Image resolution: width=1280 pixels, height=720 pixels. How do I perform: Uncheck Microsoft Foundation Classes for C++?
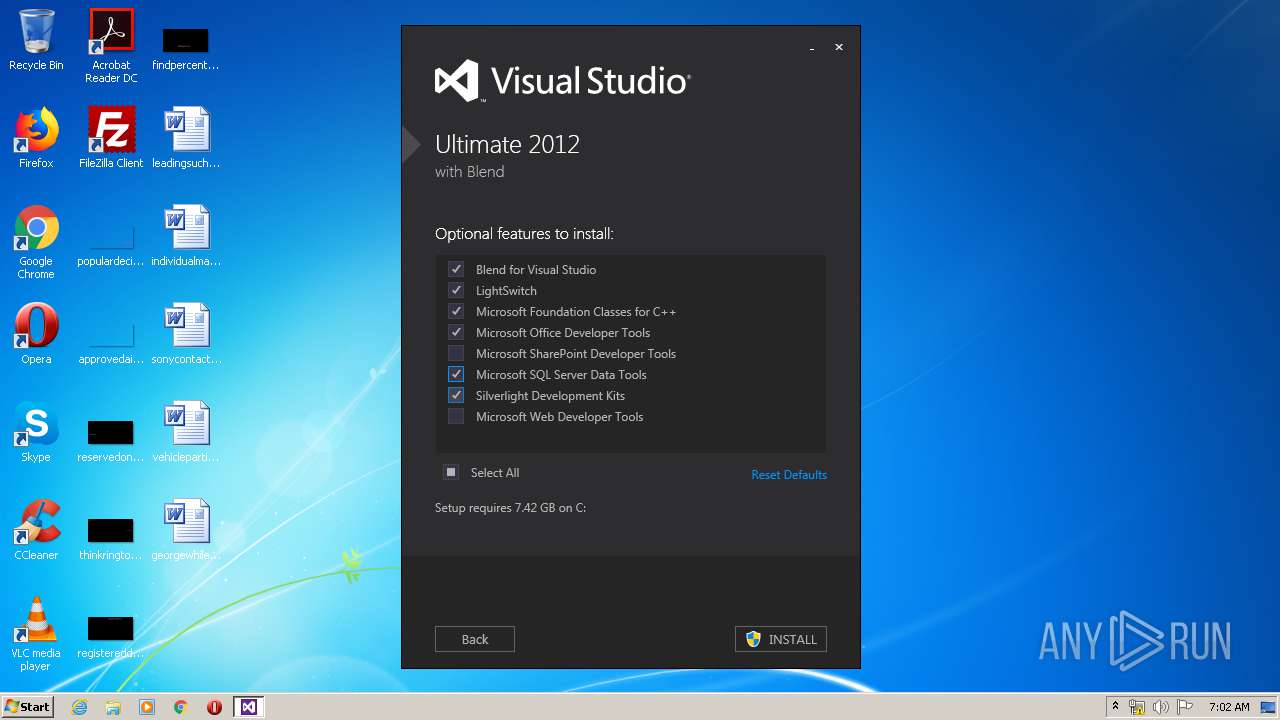tap(456, 312)
